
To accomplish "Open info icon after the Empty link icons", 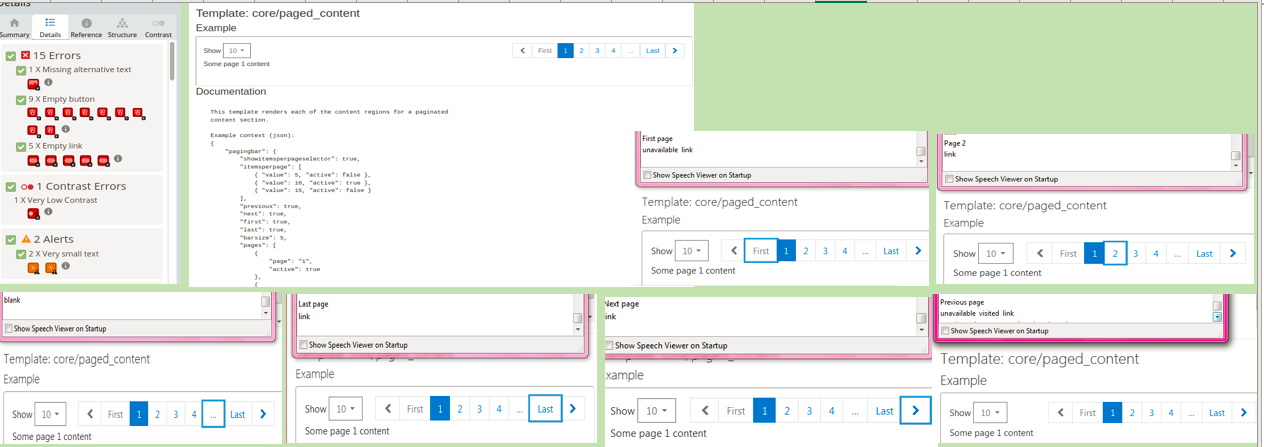I will point(118,159).
